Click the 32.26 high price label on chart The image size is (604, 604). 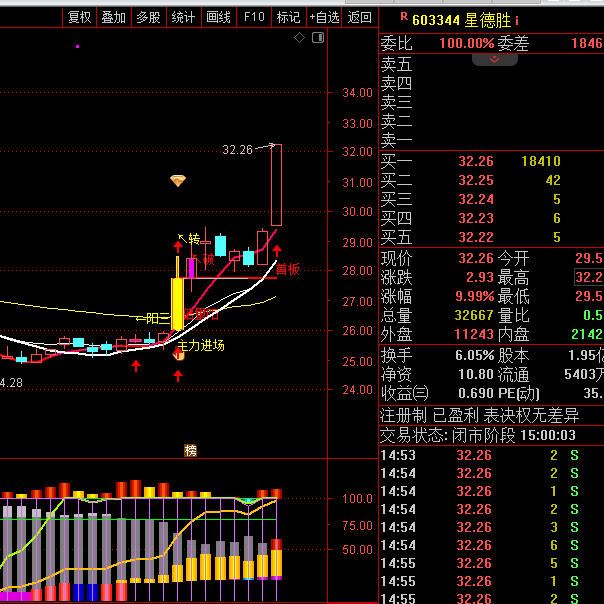(237, 150)
